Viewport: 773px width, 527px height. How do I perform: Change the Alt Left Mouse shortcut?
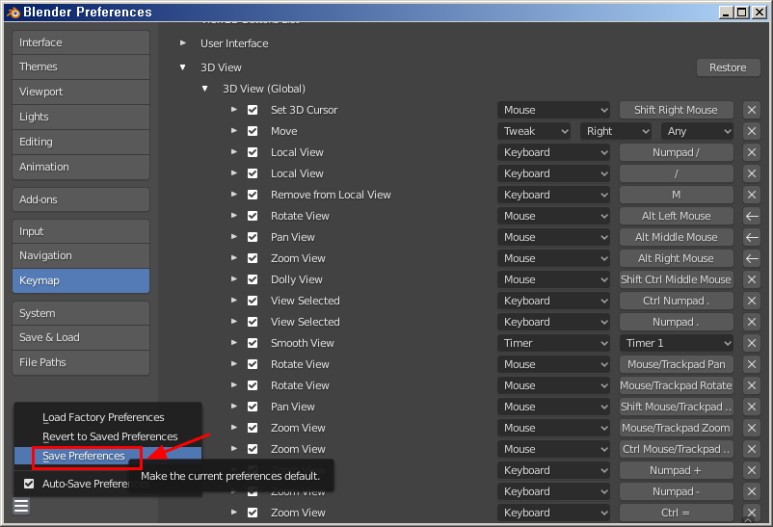(x=676, y=216)
